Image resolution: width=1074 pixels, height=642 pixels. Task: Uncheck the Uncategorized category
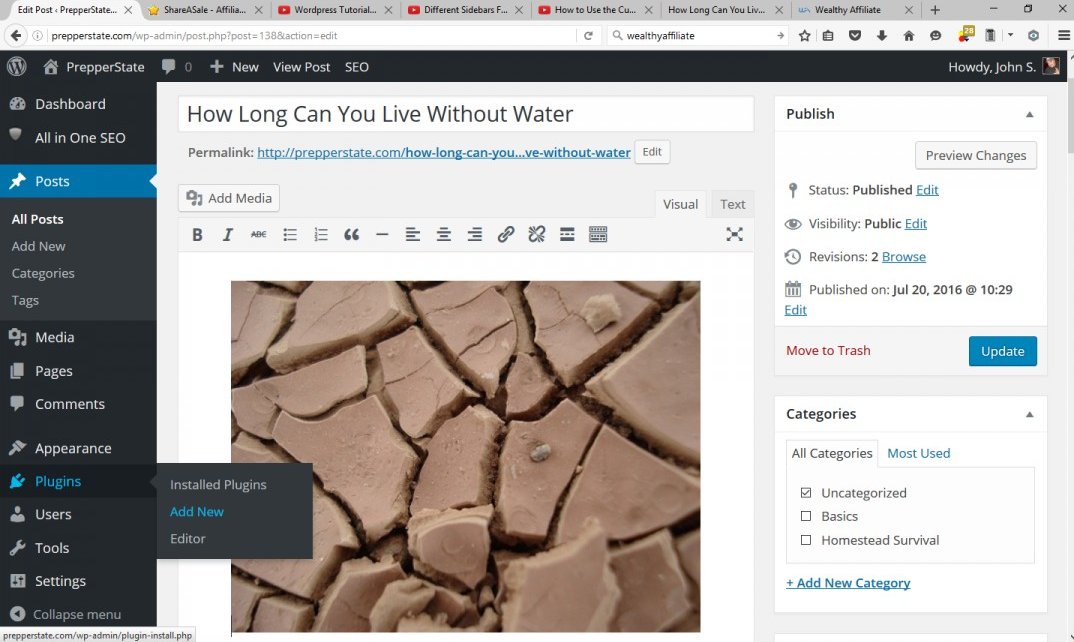806,493
